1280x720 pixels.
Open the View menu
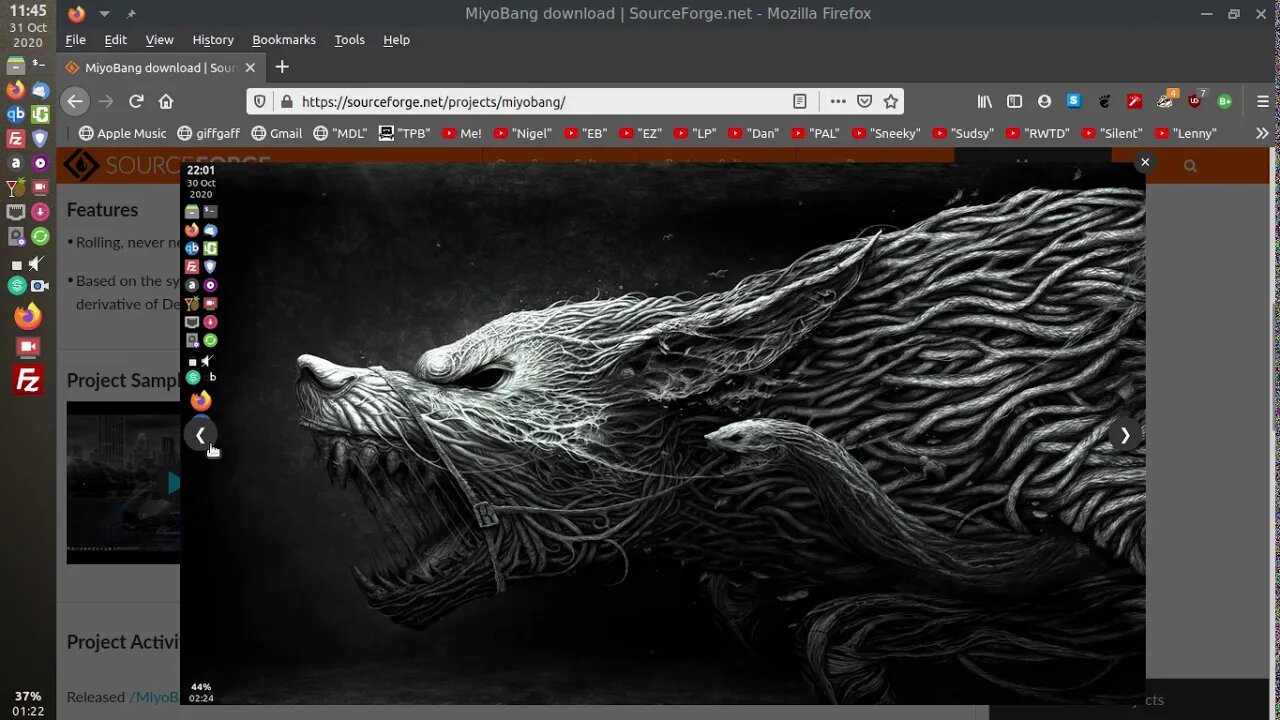click(x=159, y=40)
